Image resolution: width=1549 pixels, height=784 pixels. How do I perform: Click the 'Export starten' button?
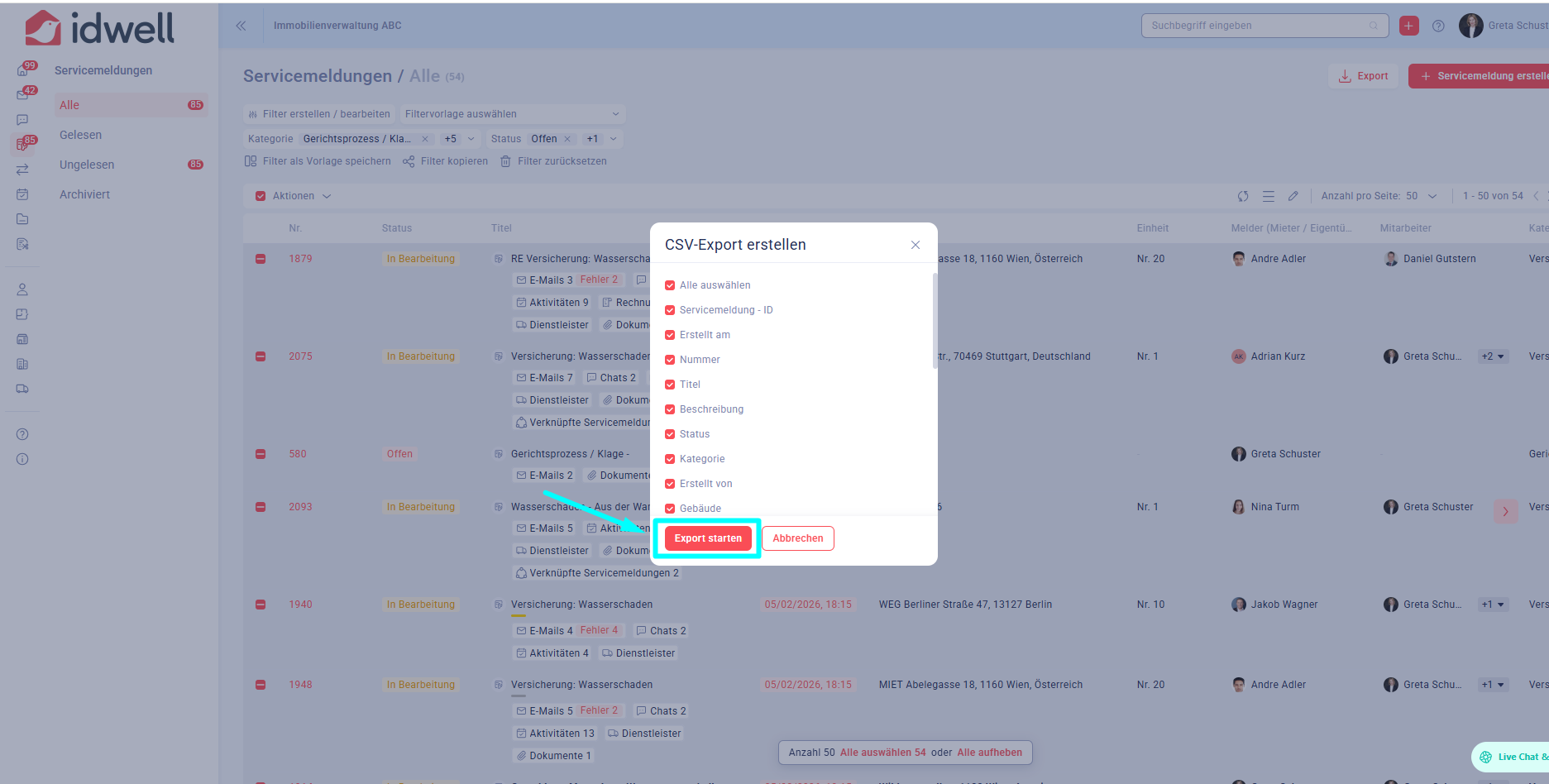click(x=708, y=538)
